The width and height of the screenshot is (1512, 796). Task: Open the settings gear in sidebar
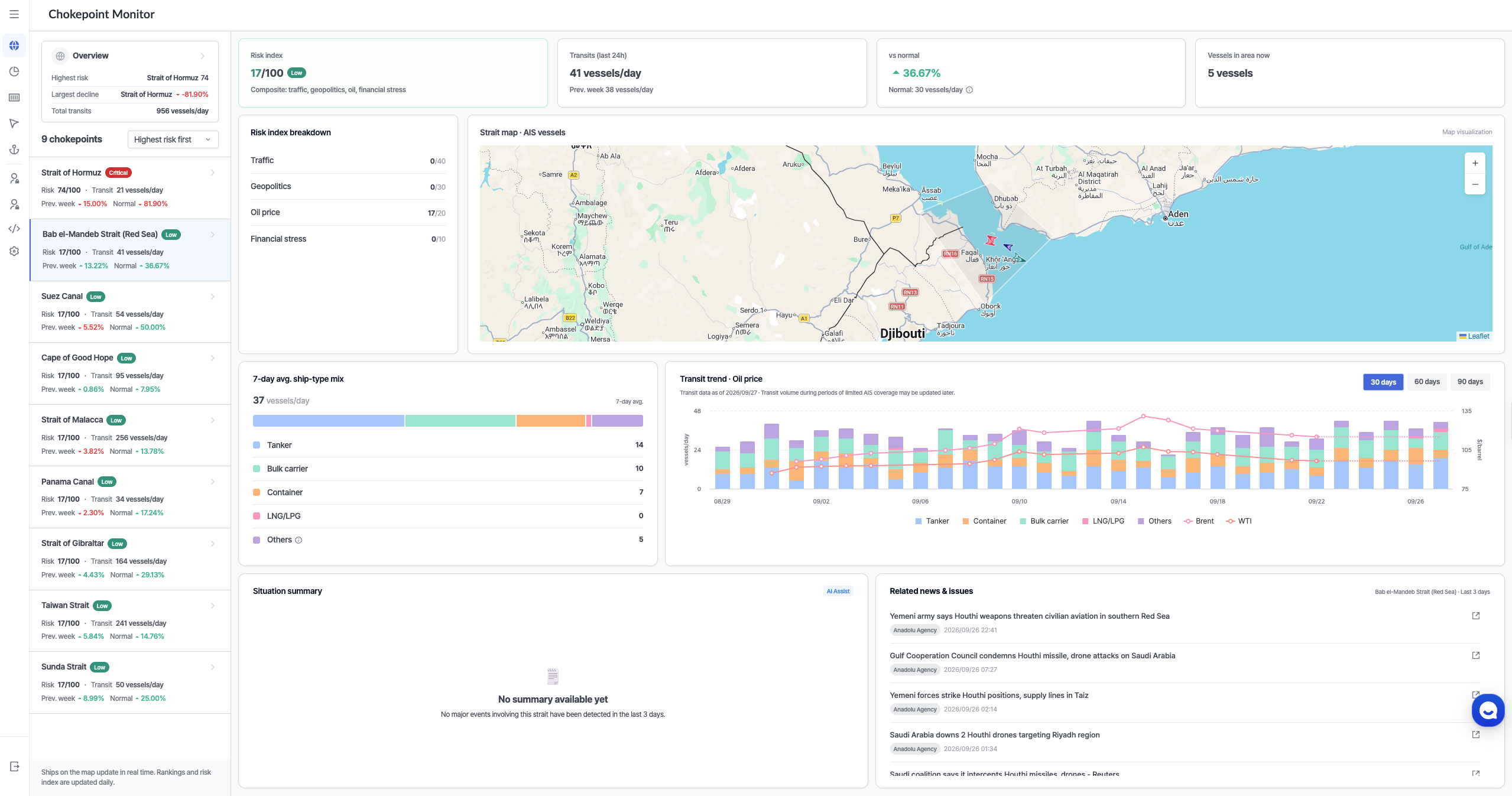coord(14,251)
